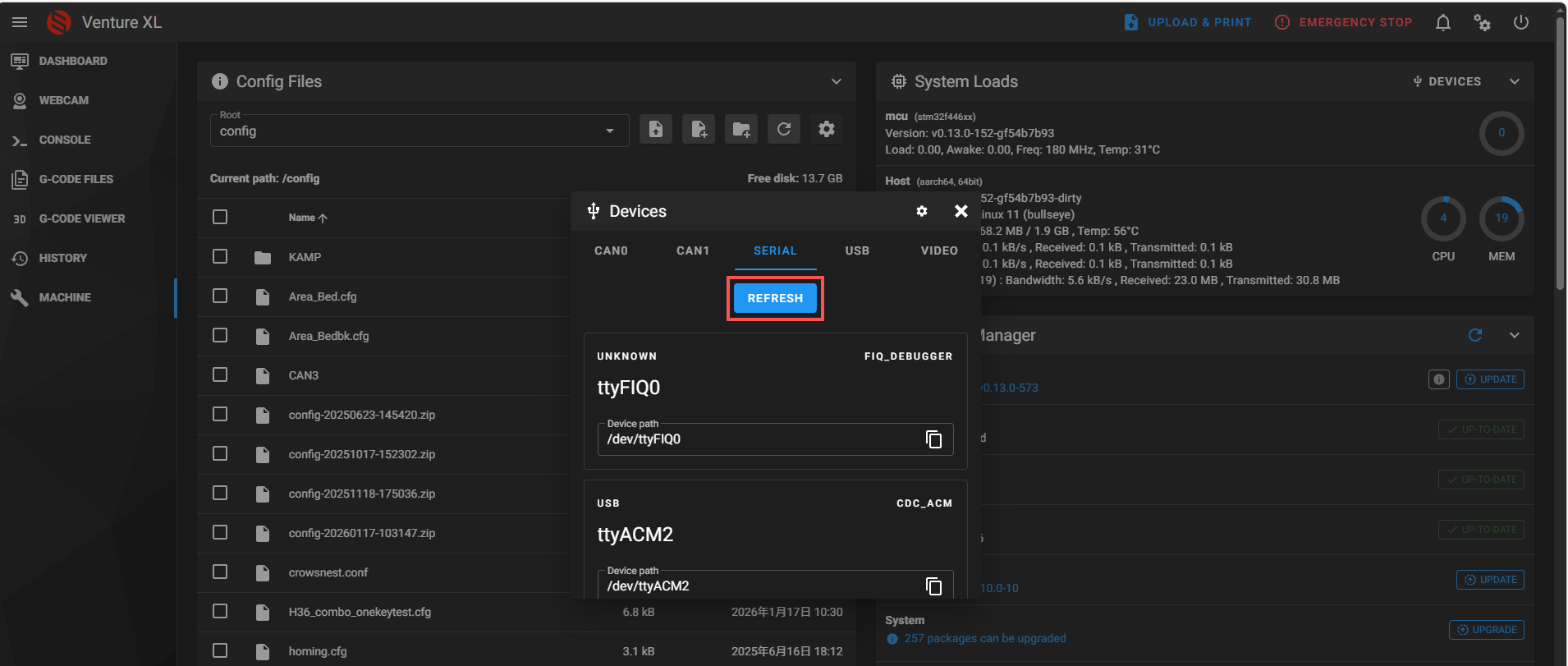
Task: Refresh the config file list
Action: [x=784, y=129]
